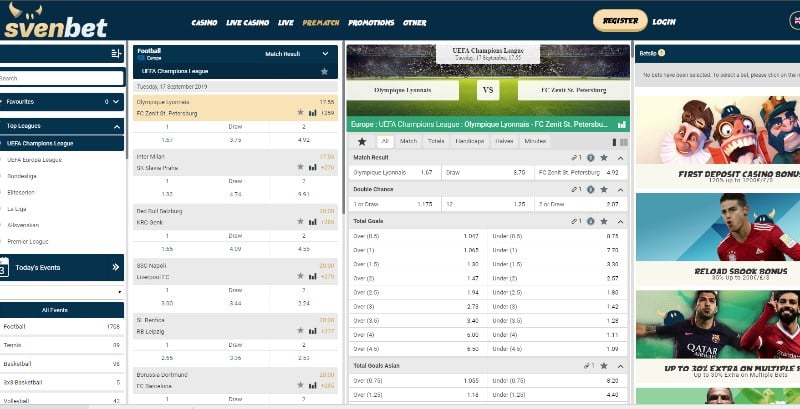800x409 pixels.
Task: Collapse the Top Leagues section
Action: click(x=117, y=126)
